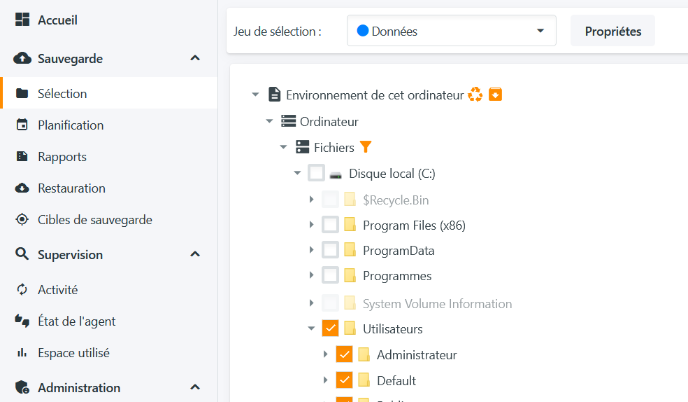Collapse the Fichiers tree node
The width and height of the screenshot is (688, 402).
tap(283, 147)
